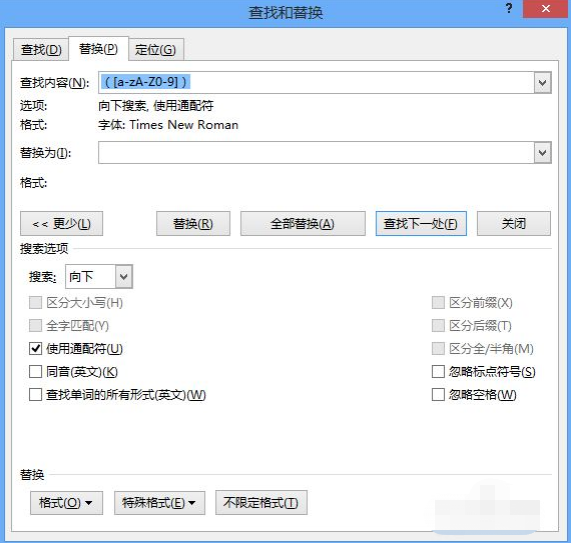The image size is (571, 543).
Task: Click the 全部替换(A) button
Action: point(303,224)
